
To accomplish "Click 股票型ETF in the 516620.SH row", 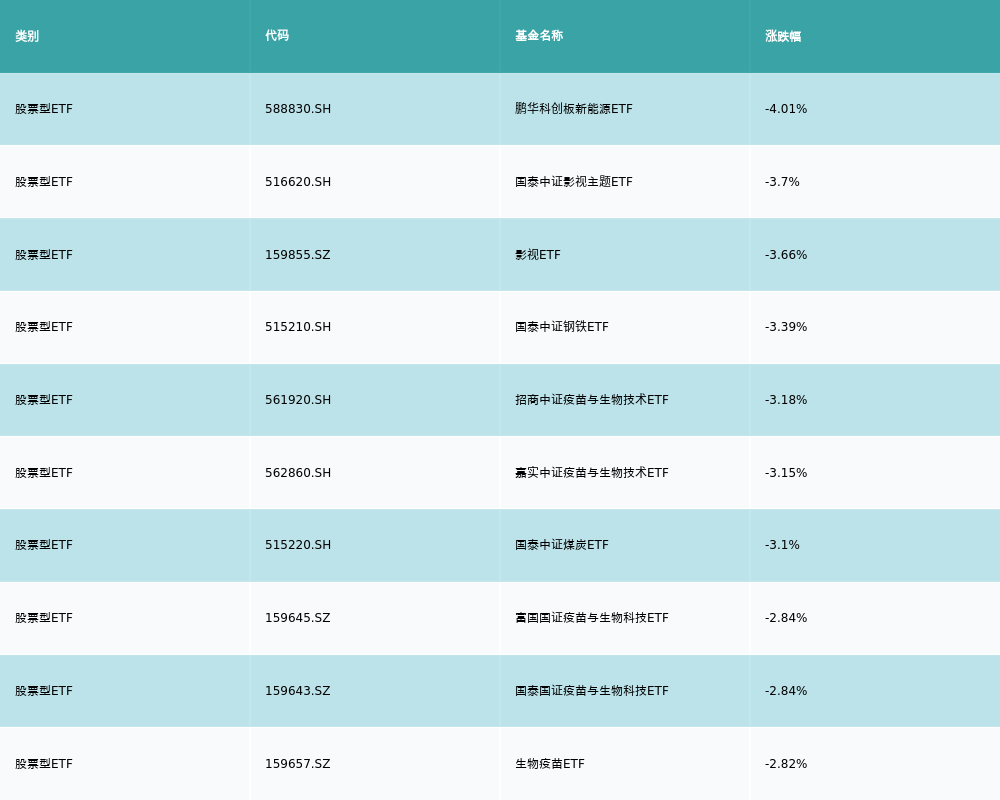I will pyautogui.click(x=44, y=182).
